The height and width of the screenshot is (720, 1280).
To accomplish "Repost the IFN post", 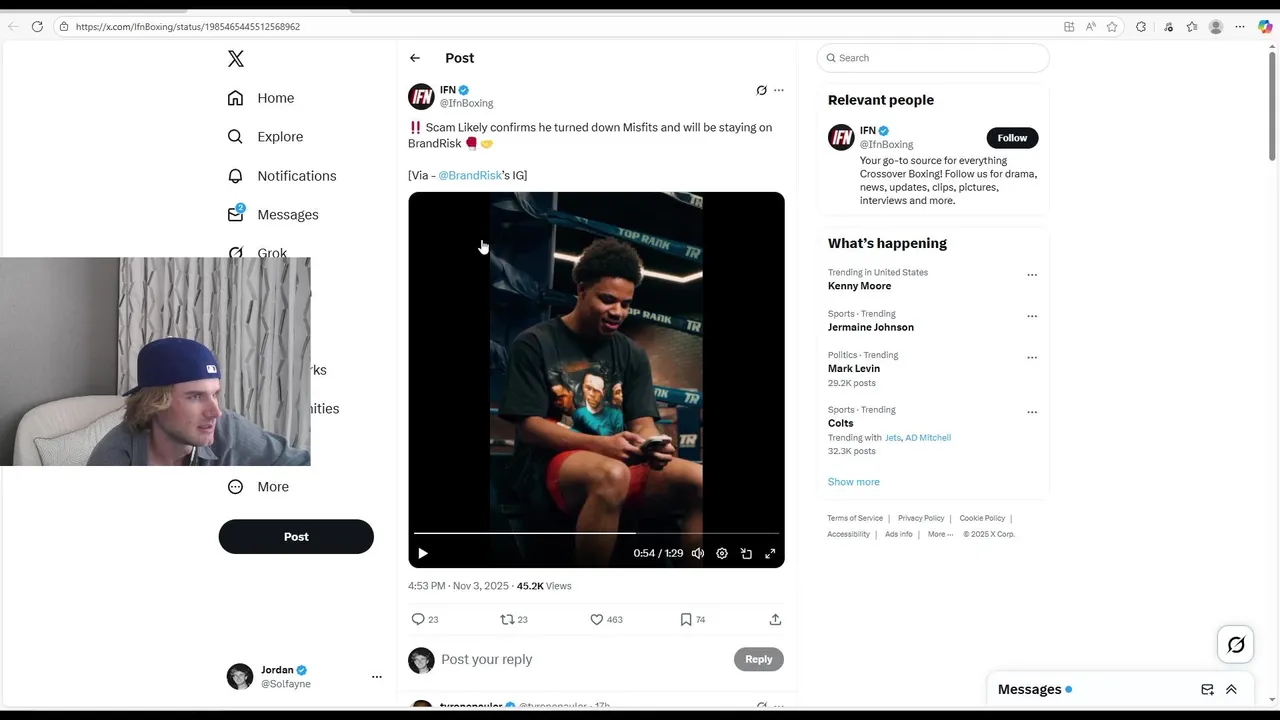I will pos(507,619).
